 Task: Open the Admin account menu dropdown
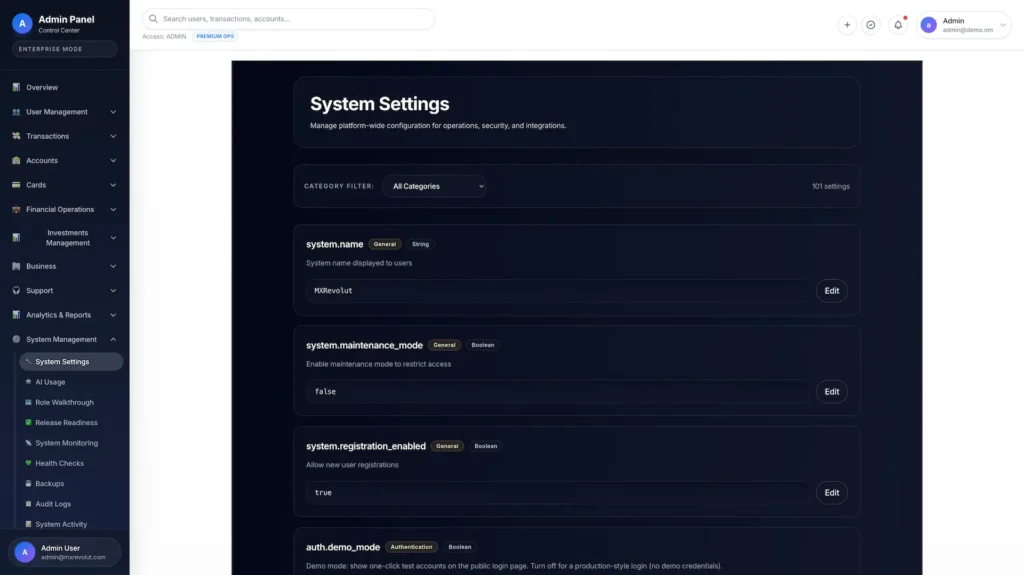click(964, 25)
